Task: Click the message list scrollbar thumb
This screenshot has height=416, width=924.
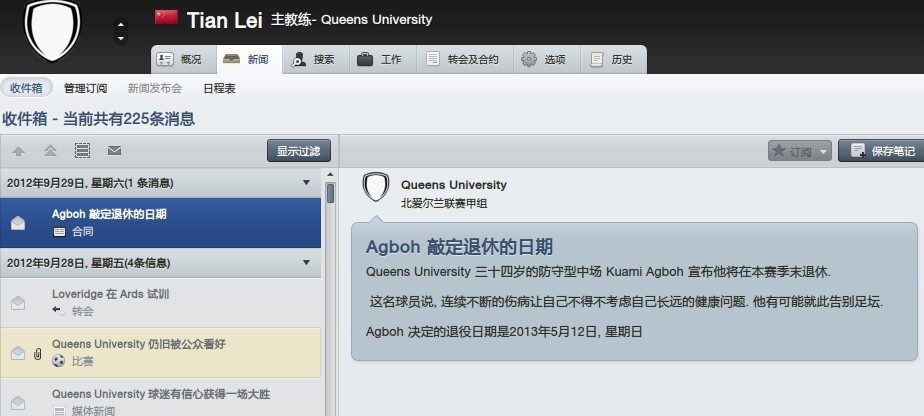Action: coord(330,193)
